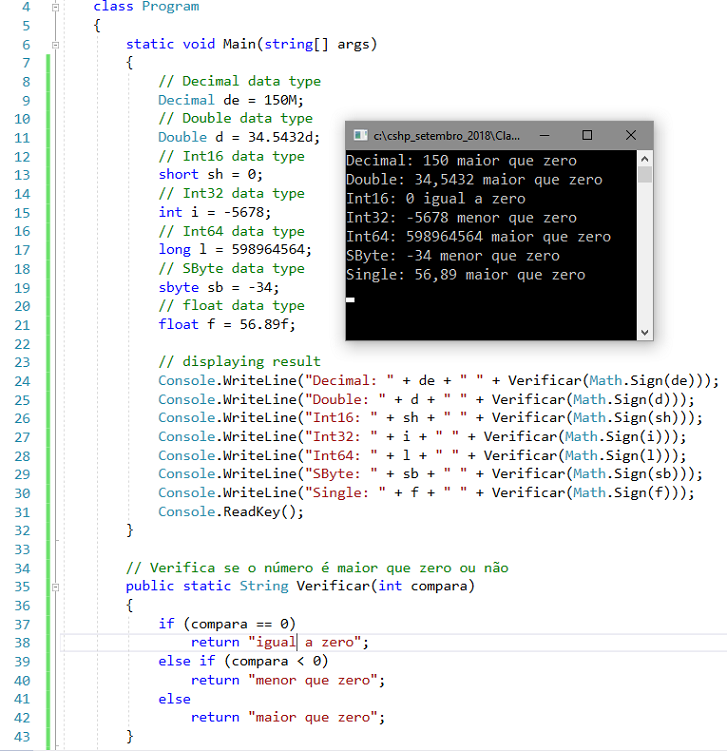Click line number 38 in the gutter

tap(22, 643)
